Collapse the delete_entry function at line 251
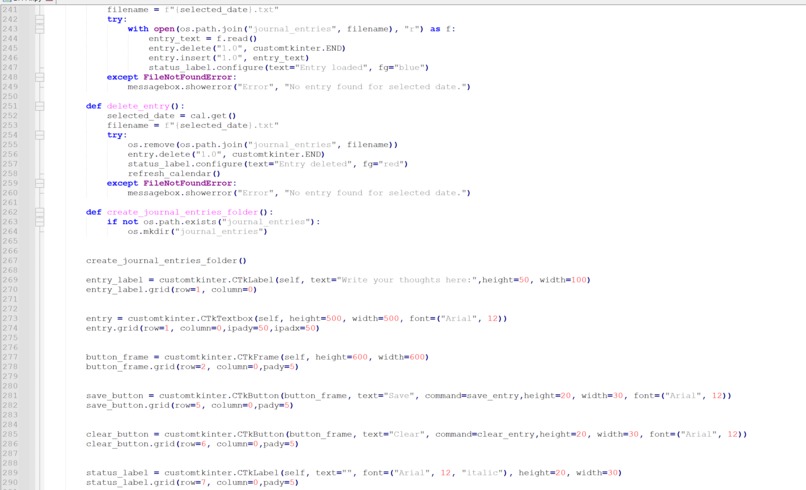 pos(40,106)
